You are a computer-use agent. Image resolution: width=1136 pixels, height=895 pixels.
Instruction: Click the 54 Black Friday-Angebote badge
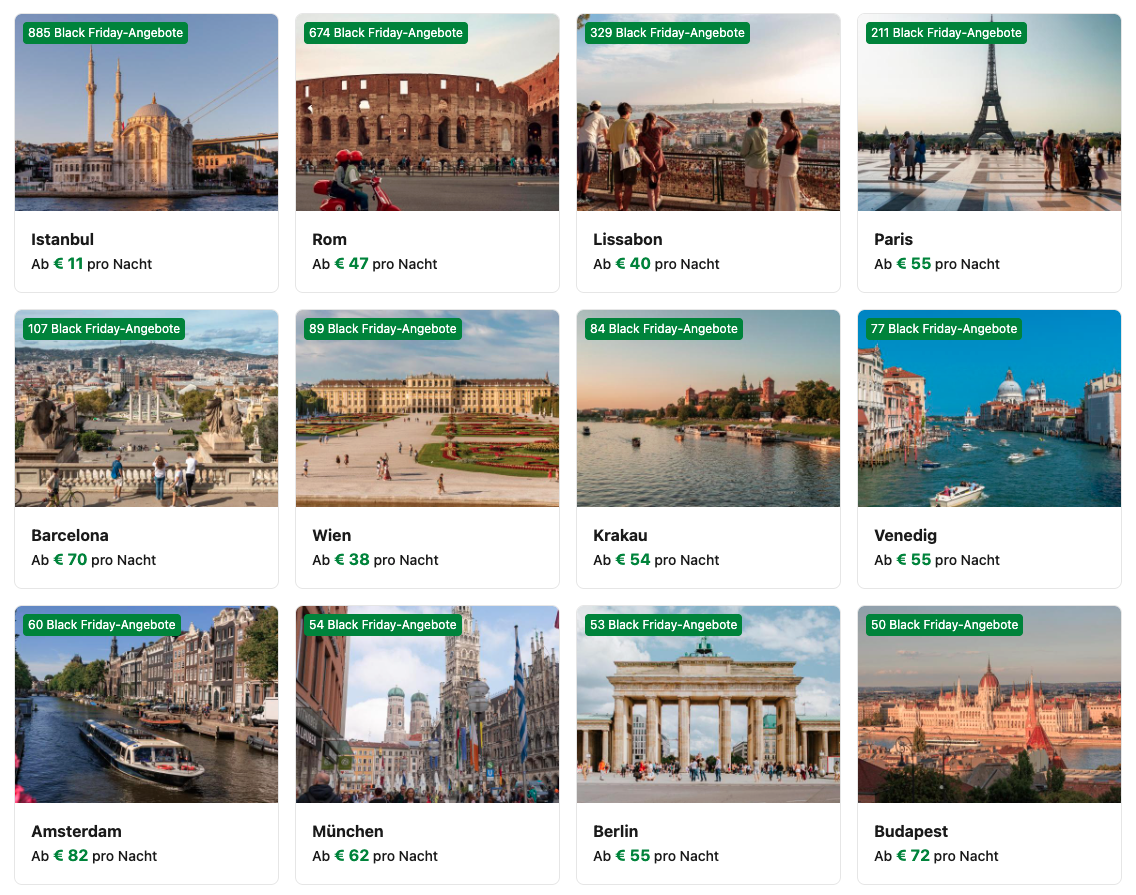pyautogui.click(x=383, y=625)
